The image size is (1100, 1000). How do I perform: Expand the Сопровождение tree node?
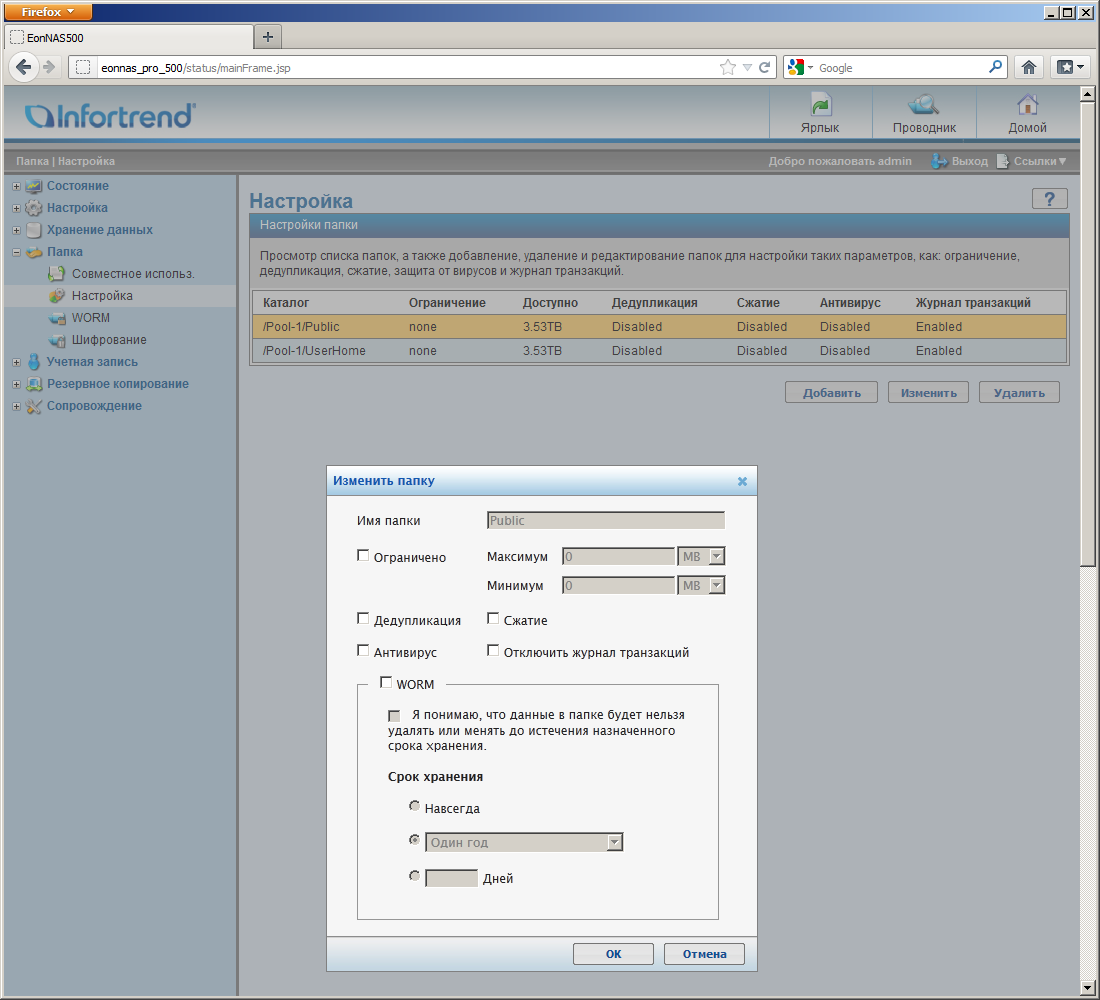(16, 406)
